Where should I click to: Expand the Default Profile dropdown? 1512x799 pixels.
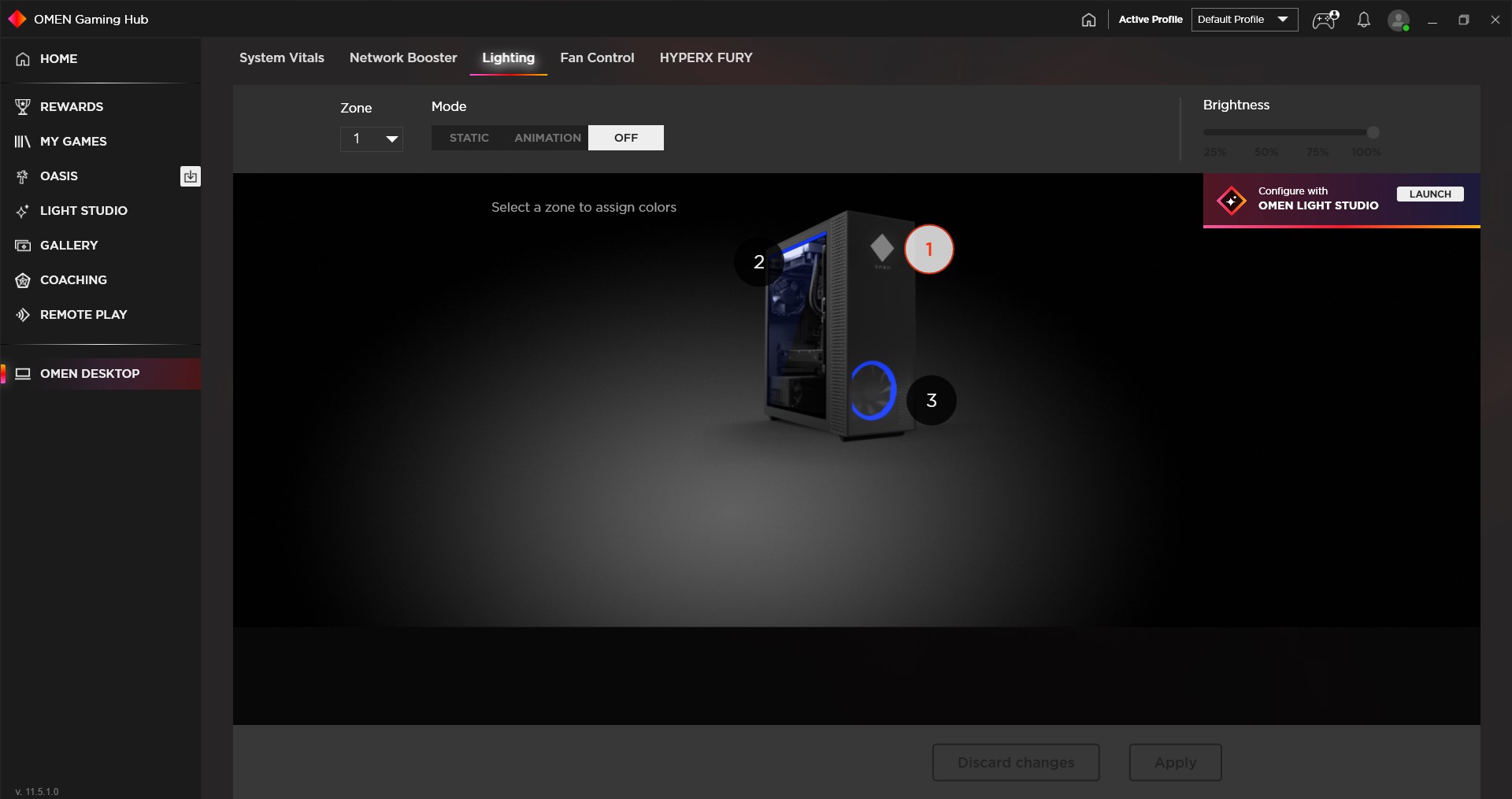coord(1244,20)
